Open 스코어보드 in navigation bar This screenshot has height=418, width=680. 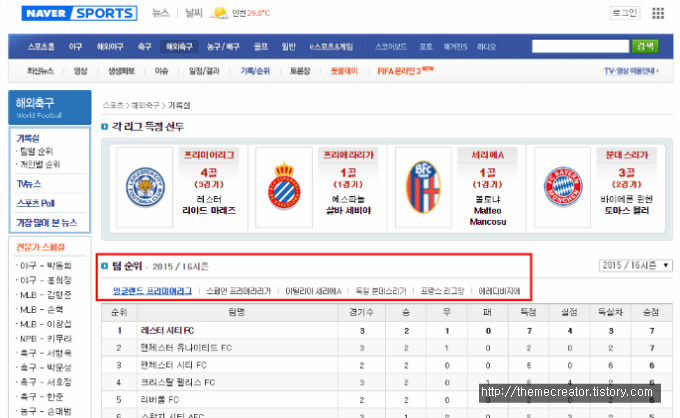391,46
